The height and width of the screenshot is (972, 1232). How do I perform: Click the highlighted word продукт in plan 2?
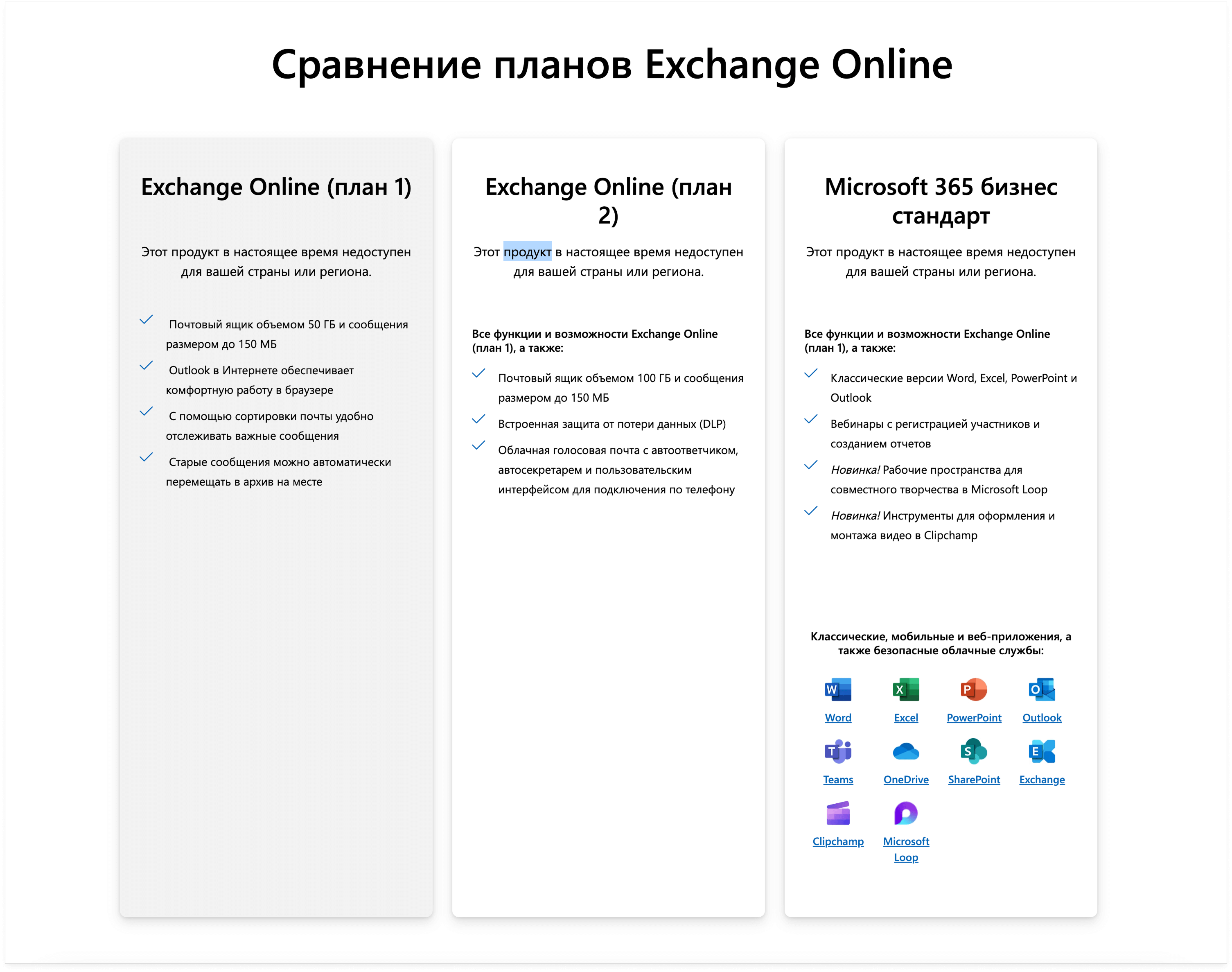point(527,251)
